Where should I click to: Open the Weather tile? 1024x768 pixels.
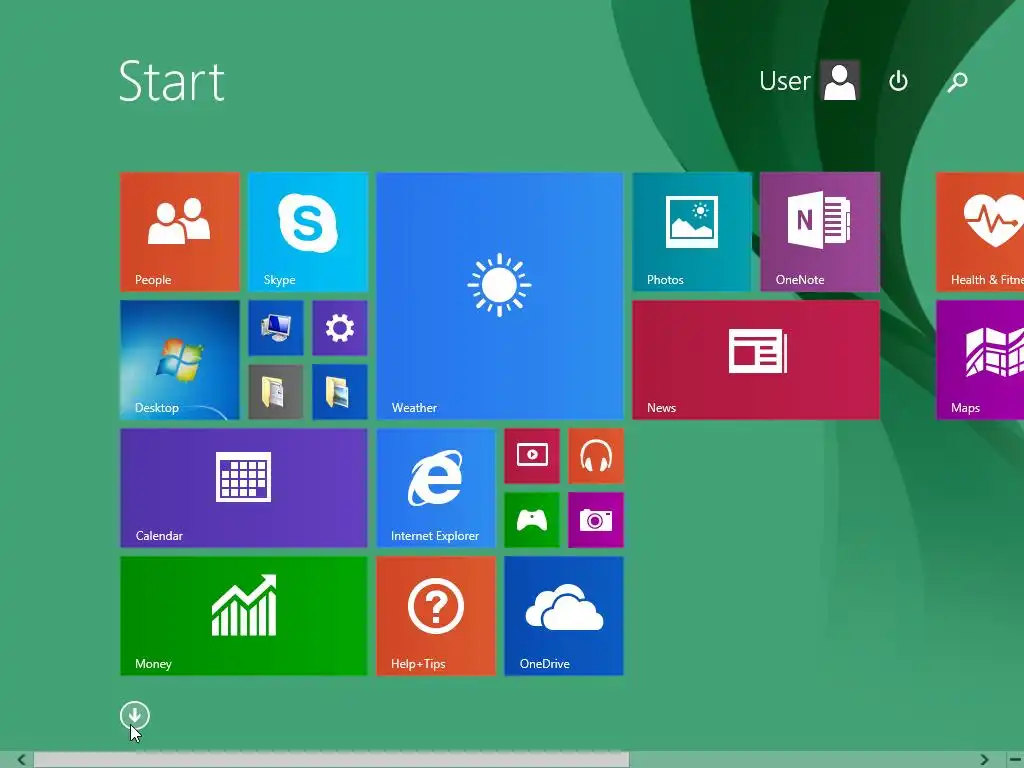tap(500, 296)
